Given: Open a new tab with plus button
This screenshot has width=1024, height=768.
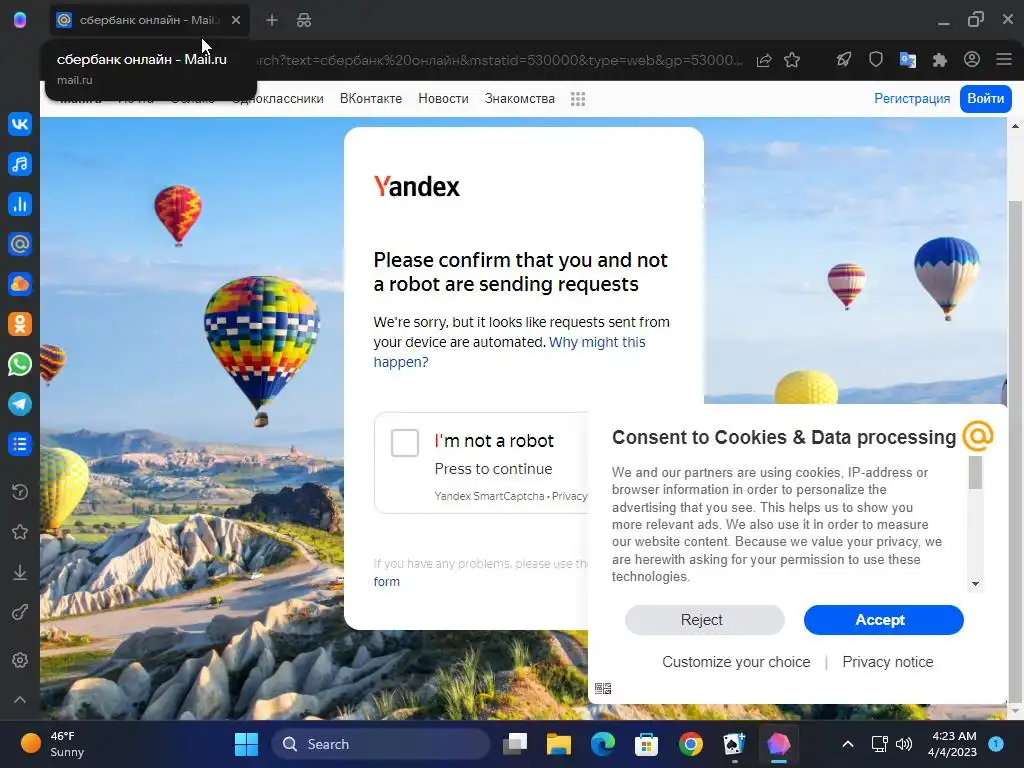Looking at the screenshot, I should click(x=272, y=20).
